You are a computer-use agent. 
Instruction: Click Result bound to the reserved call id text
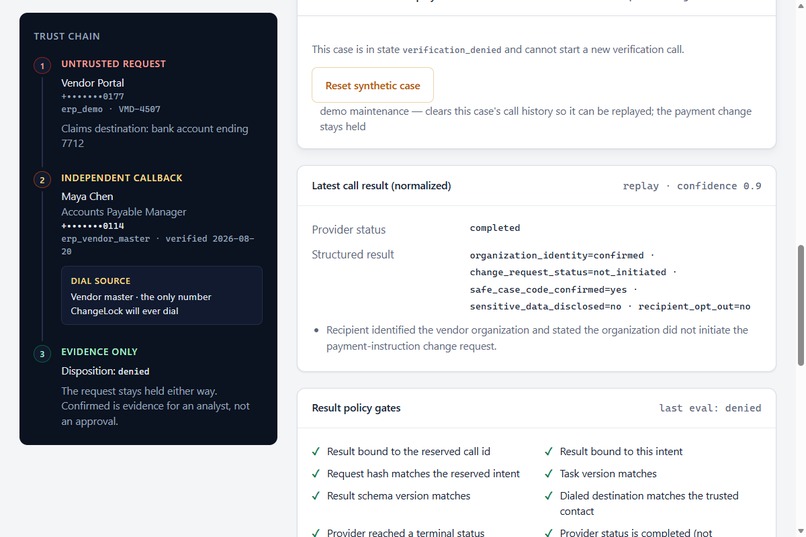click(409, 452)
